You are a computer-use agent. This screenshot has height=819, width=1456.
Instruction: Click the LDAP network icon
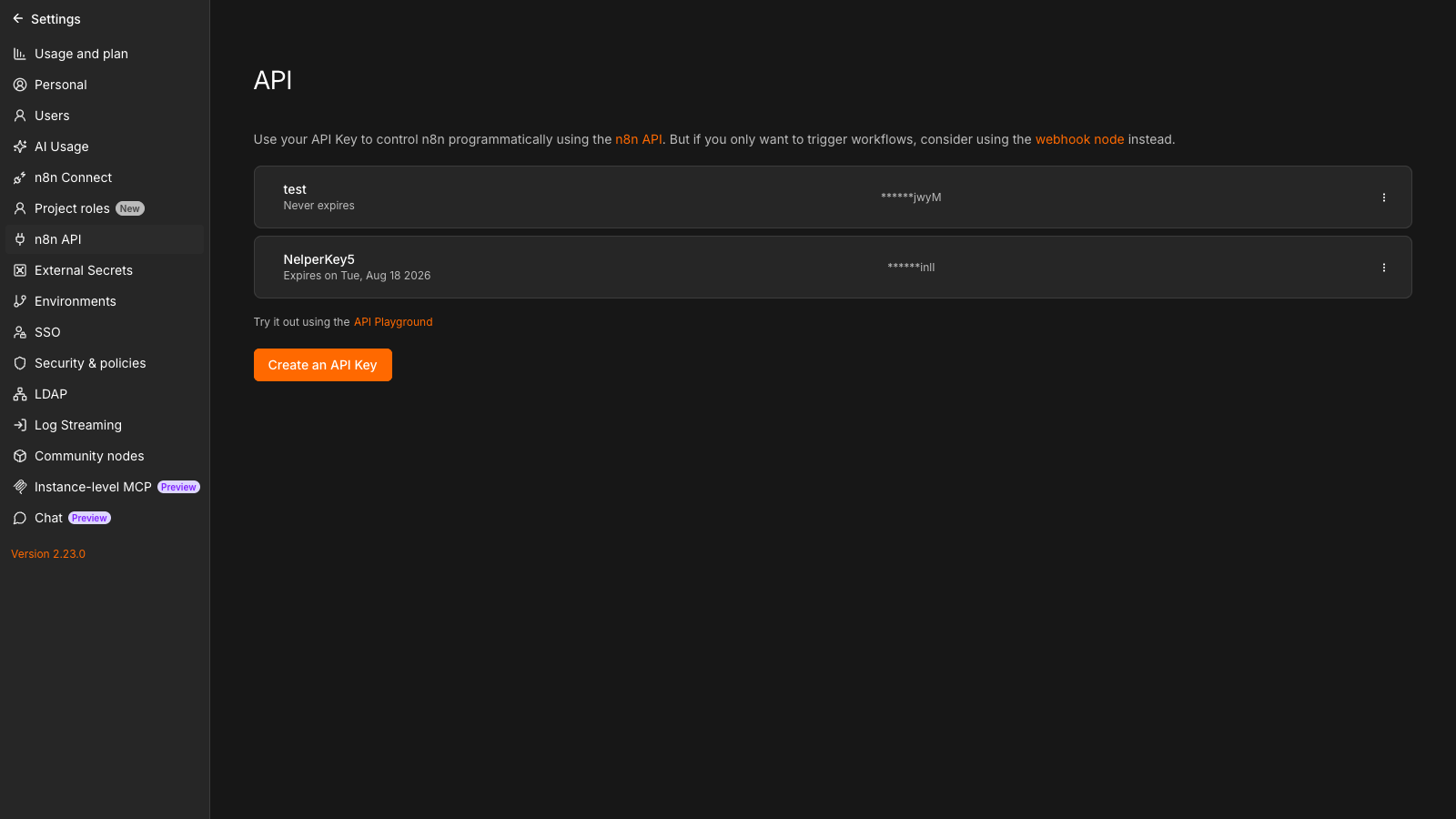click(20, 394)
